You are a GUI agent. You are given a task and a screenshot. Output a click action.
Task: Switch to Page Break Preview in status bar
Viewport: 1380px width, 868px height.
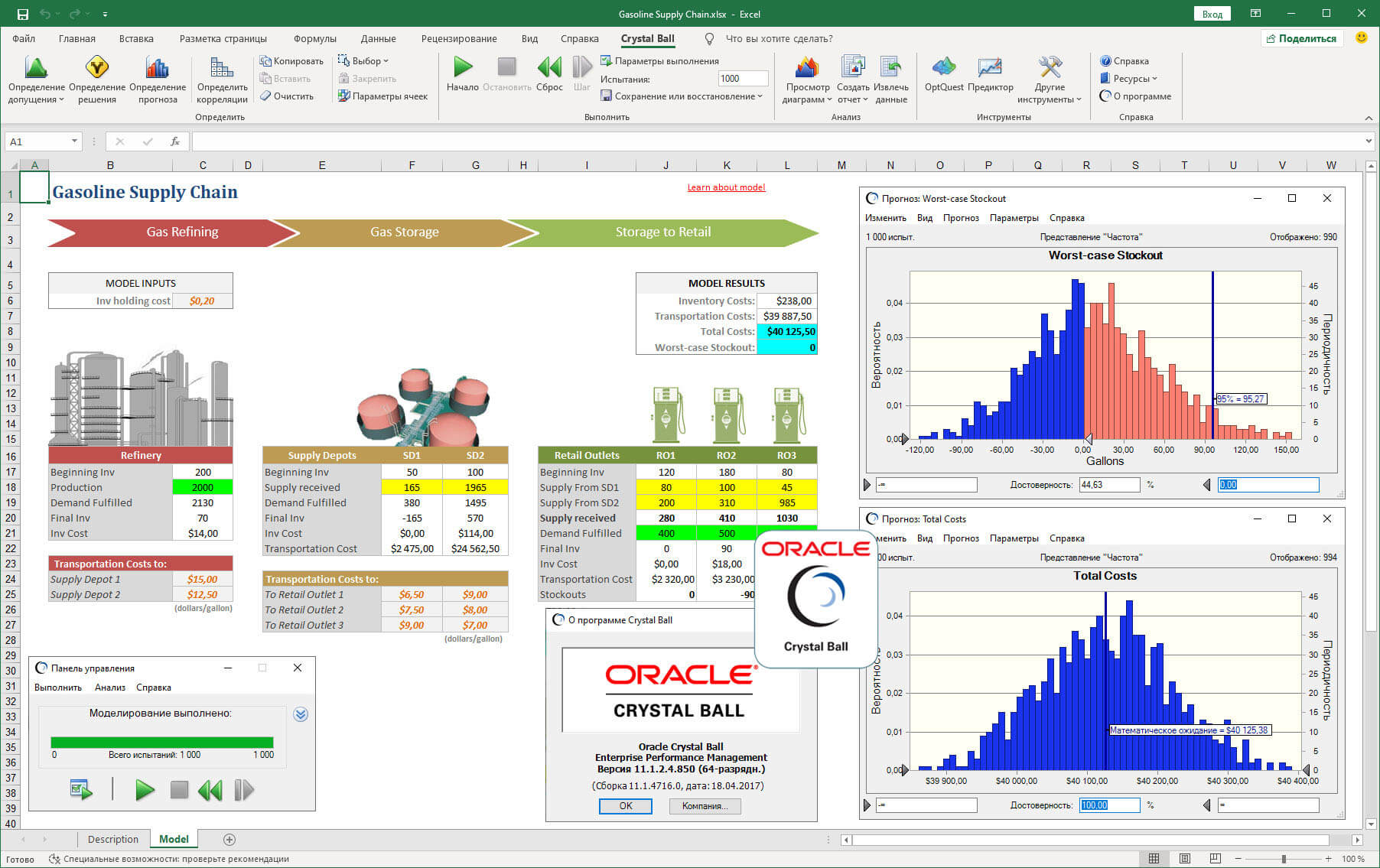pyautogui.click(x=1215, y=859)
